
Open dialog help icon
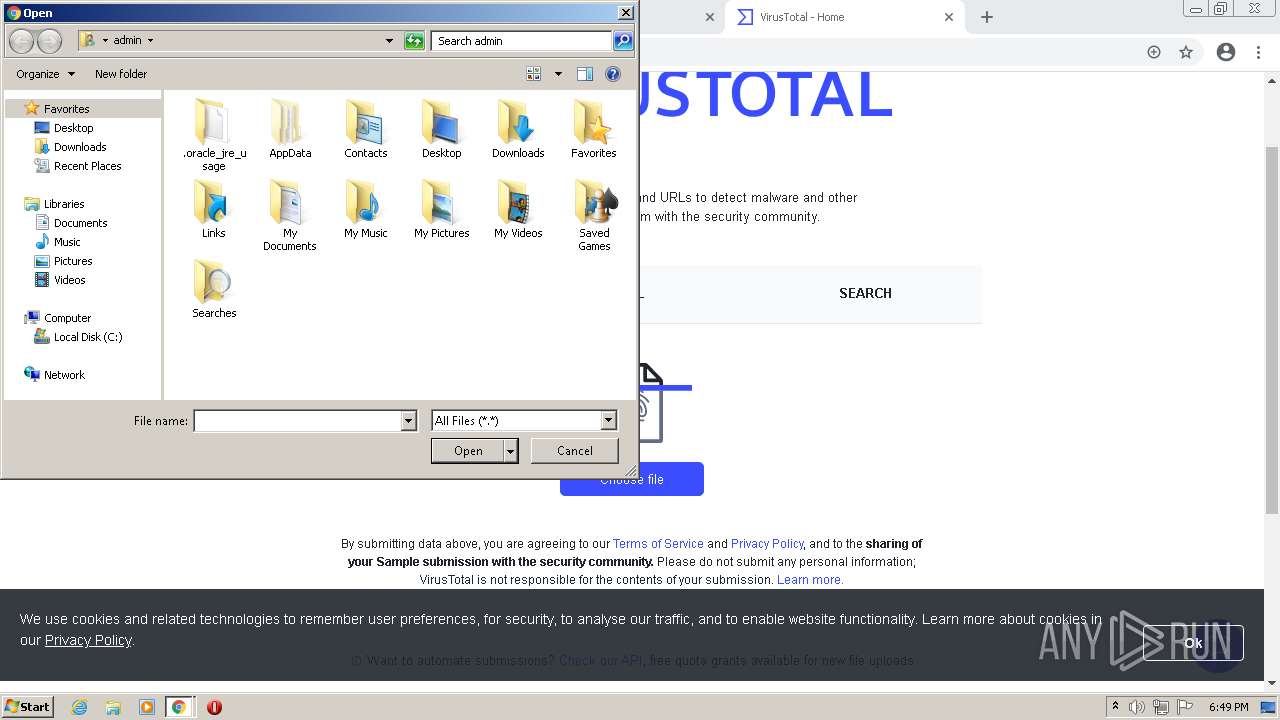pos(613,74)
